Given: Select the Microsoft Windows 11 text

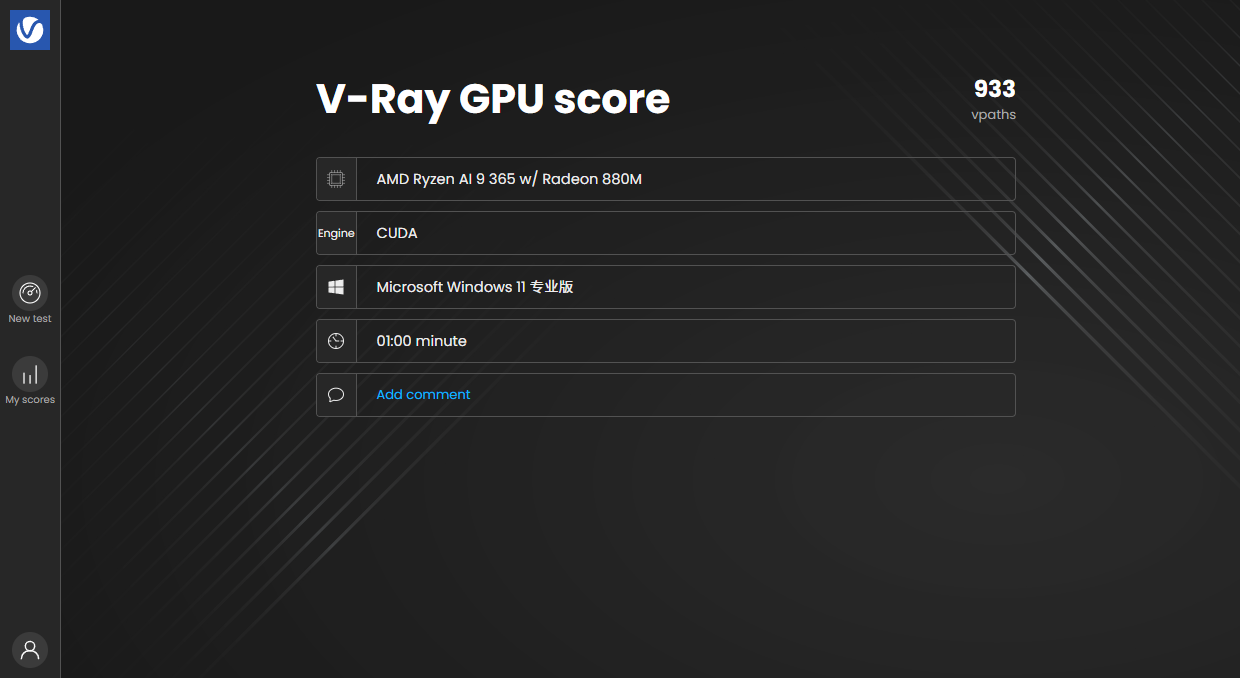Looking at the screenshot, I should coord(475,287).
